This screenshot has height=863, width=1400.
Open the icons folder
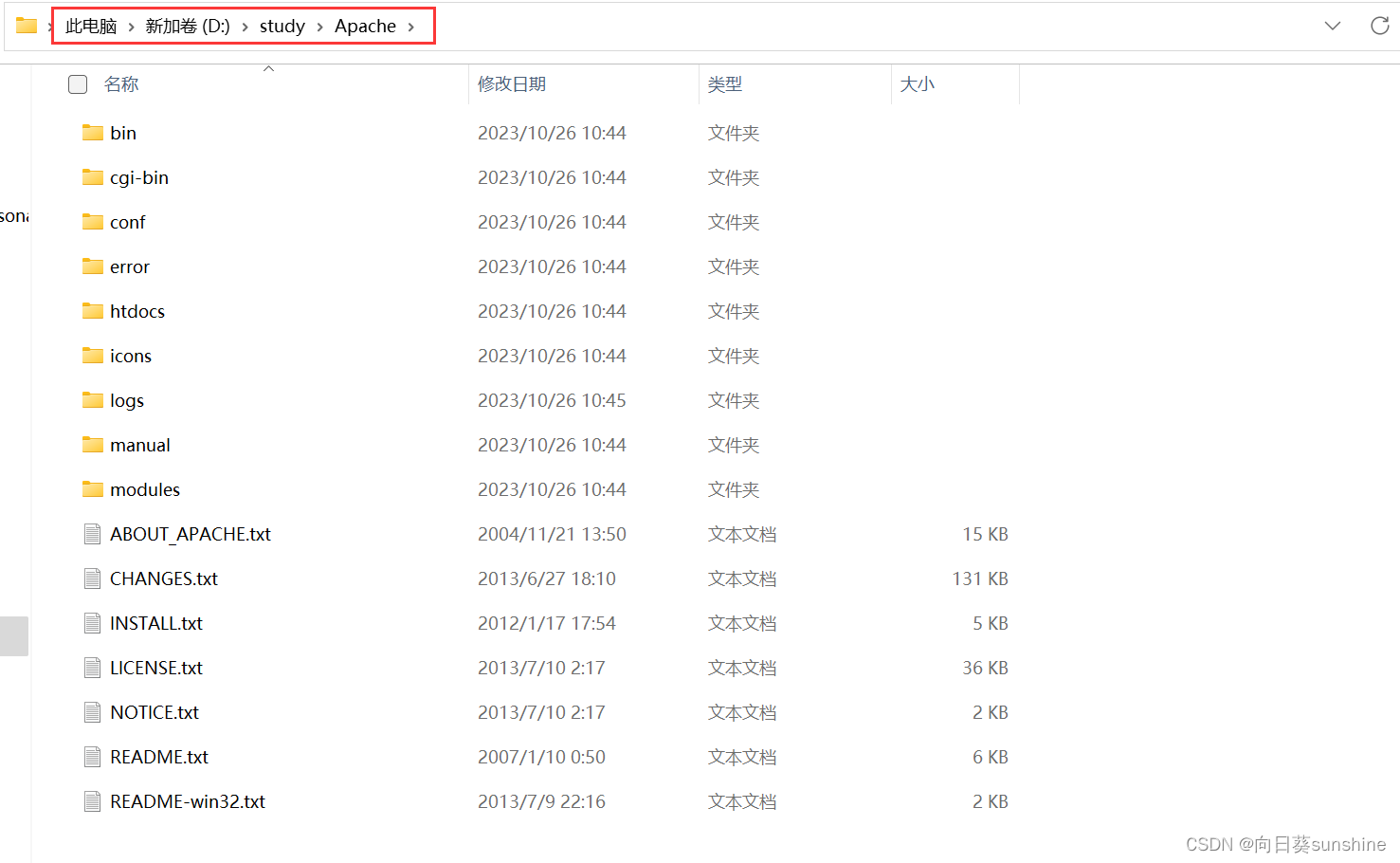(x=130, y=356)
